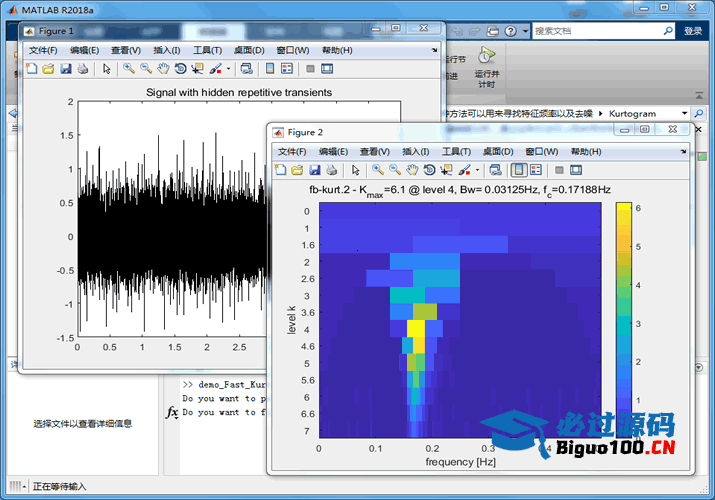This screenshot has width=715, height=500.
Task: Expand the MATLAB current folder path dropdown
Action: (684, 113)
